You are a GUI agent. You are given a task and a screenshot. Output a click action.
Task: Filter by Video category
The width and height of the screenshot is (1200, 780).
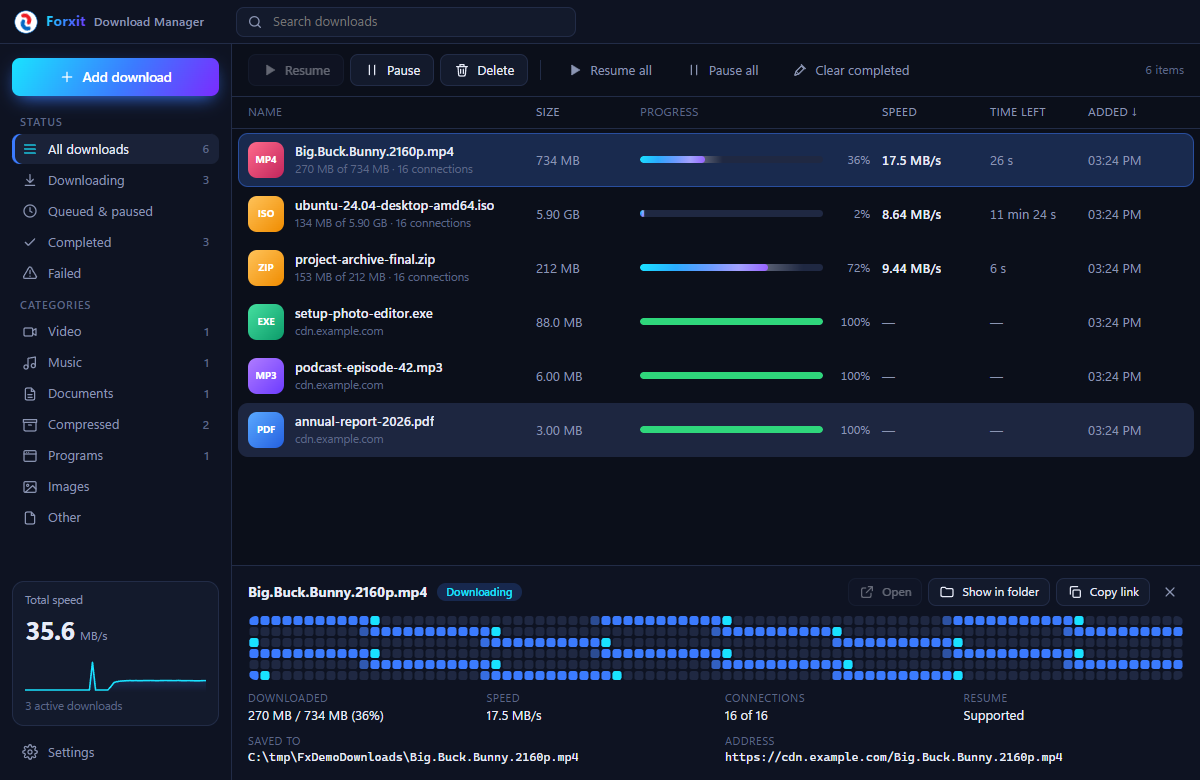coord(115,331)
